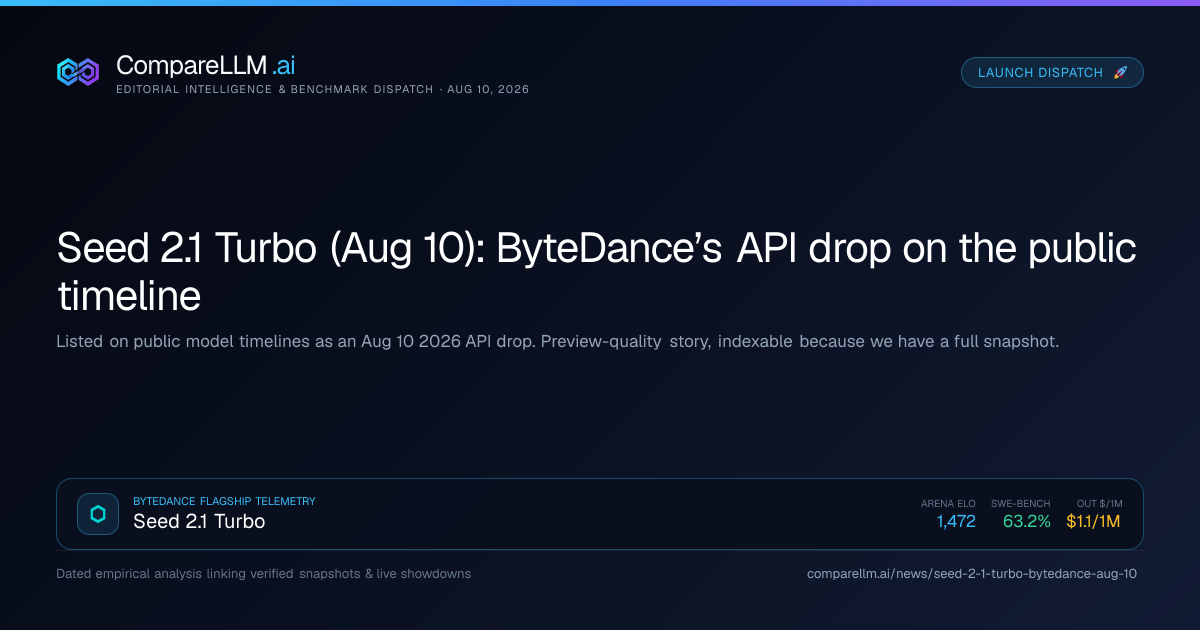Image resolution: width=1200 pixels, height=630 pixels.
Task: Click the output price $1.1/1M
Action: click(1093, 521)
